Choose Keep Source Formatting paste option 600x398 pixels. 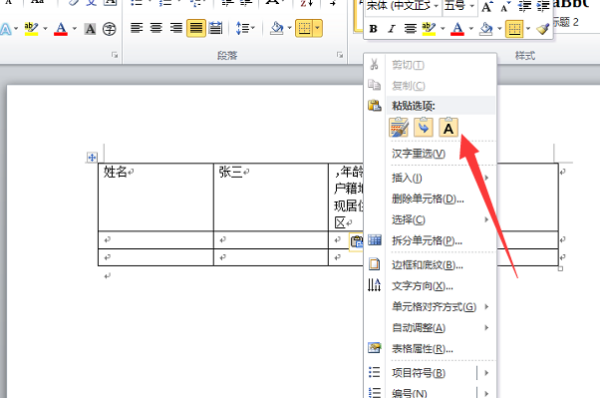398,127
